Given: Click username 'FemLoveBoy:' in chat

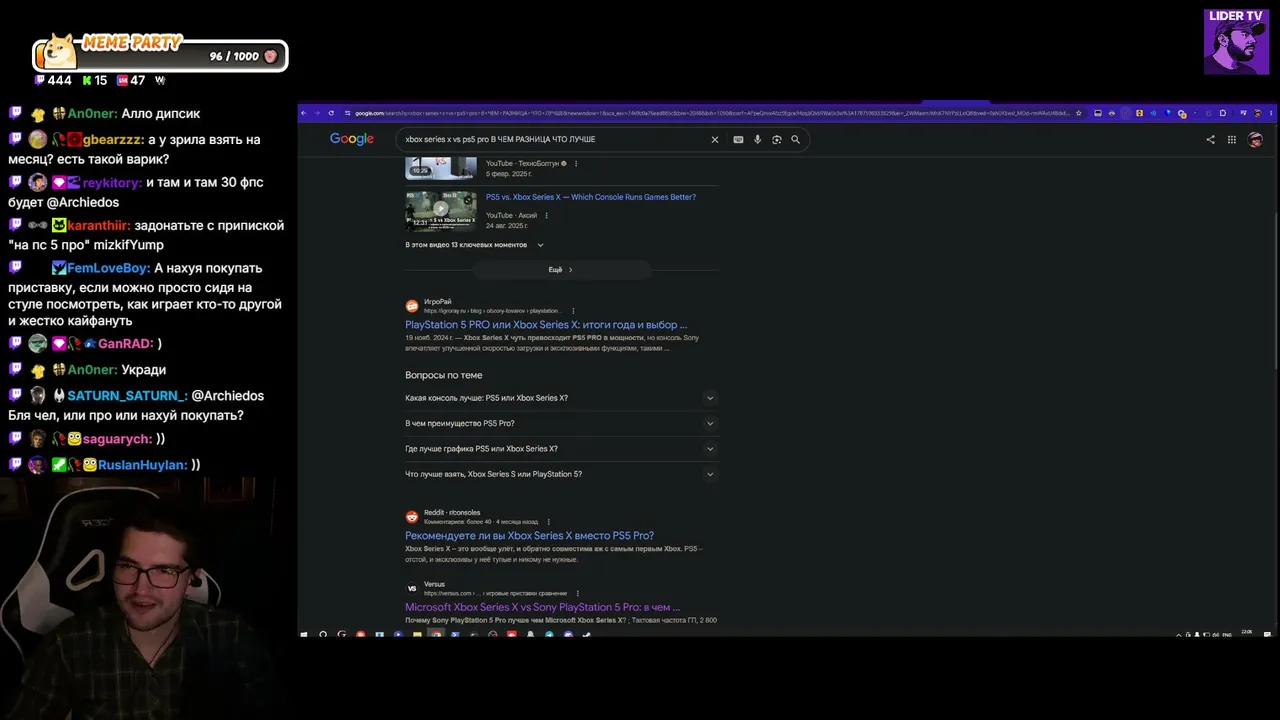Looking at the screenshot, I should 109,269.
